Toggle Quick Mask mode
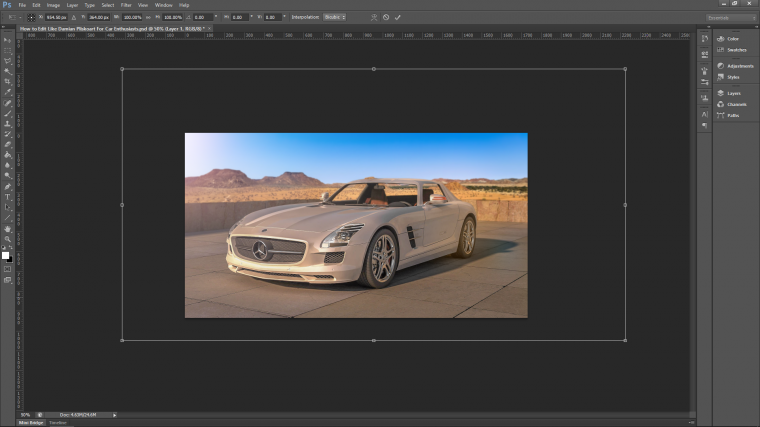Image resolution: width=760 pixels, height=427 pixels. (x=7, y=269)
